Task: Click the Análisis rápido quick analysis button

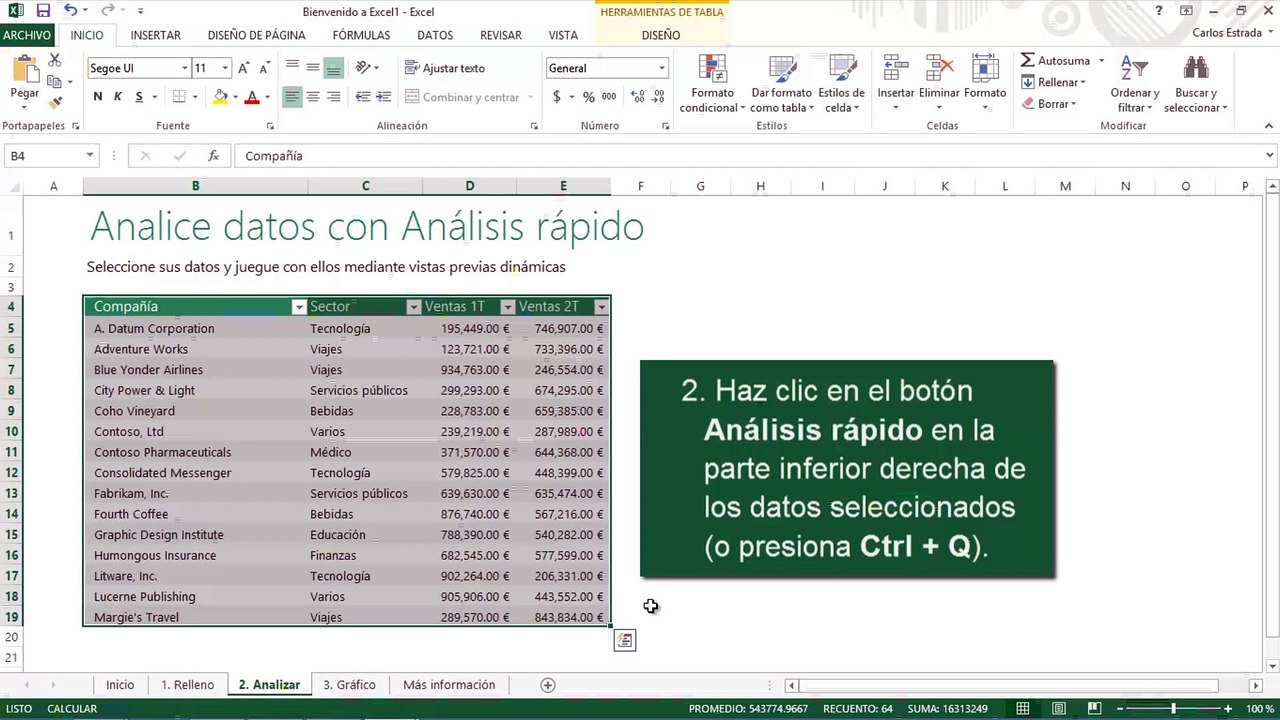Action: [x=624, y=640]
